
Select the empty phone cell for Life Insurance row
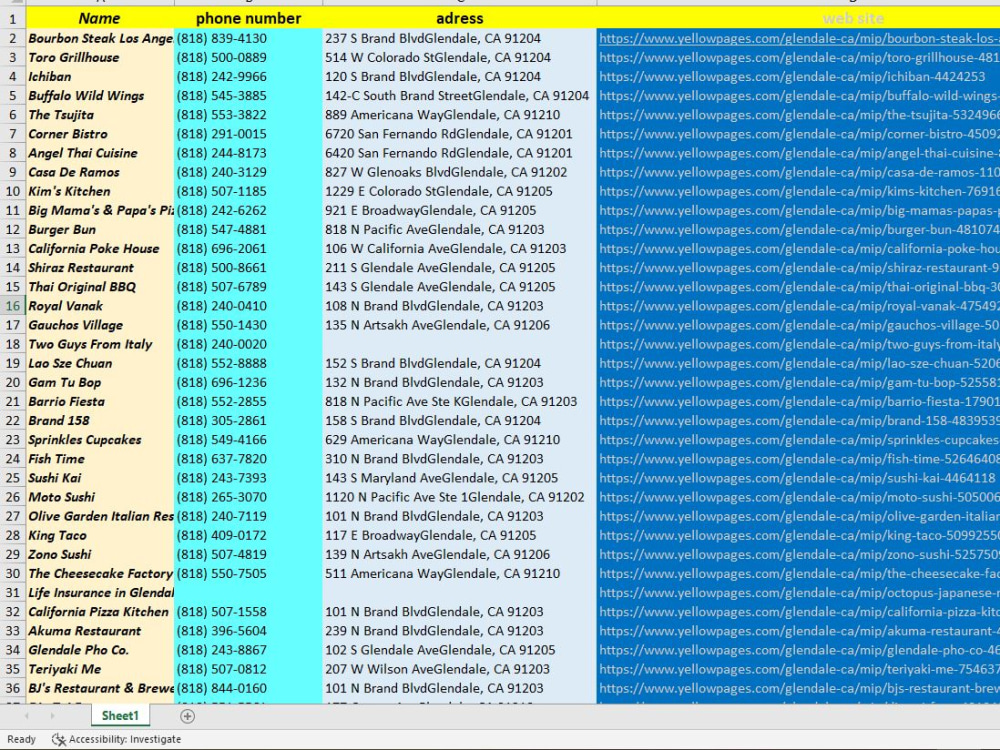coord(248,592)
